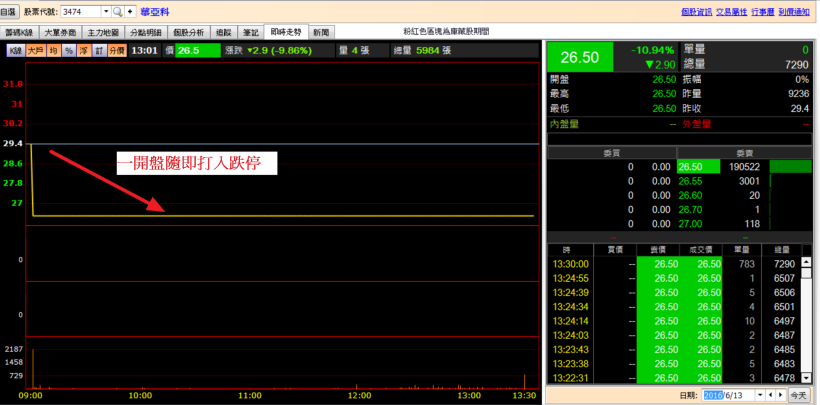Viewport: 820px width, 405px height.
Task: Click the plus icon next to search
Action: (x=130, y=11)
